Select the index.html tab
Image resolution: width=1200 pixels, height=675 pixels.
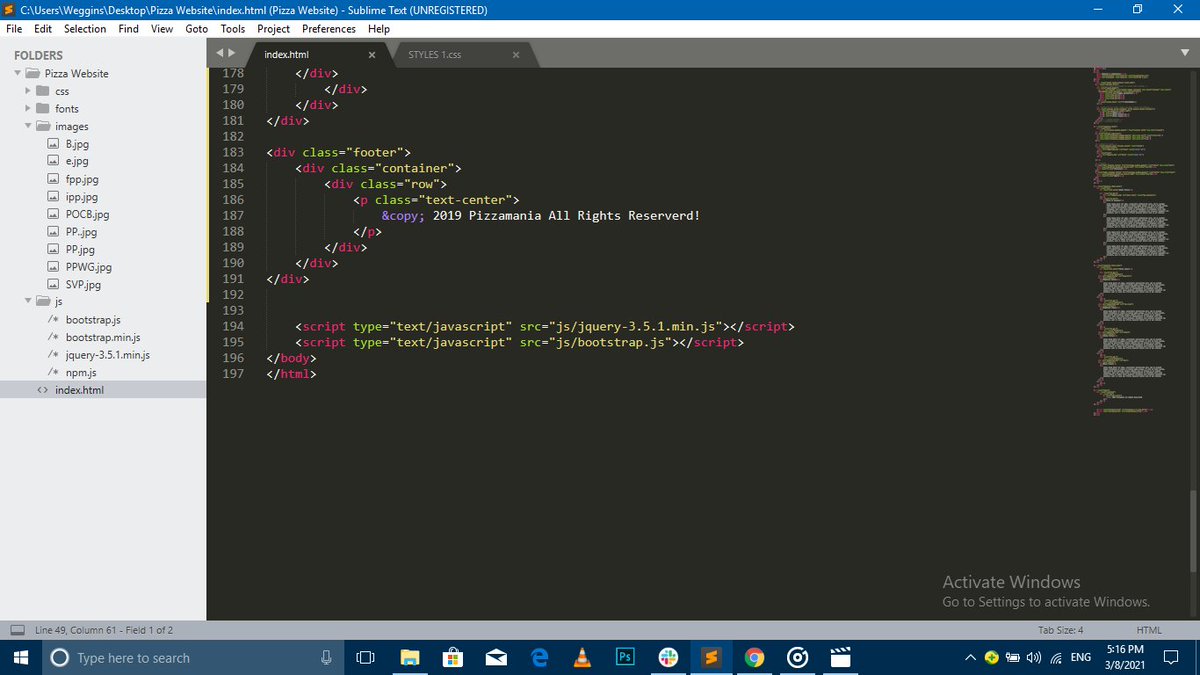pyautogui.click(x=286, y=54)
